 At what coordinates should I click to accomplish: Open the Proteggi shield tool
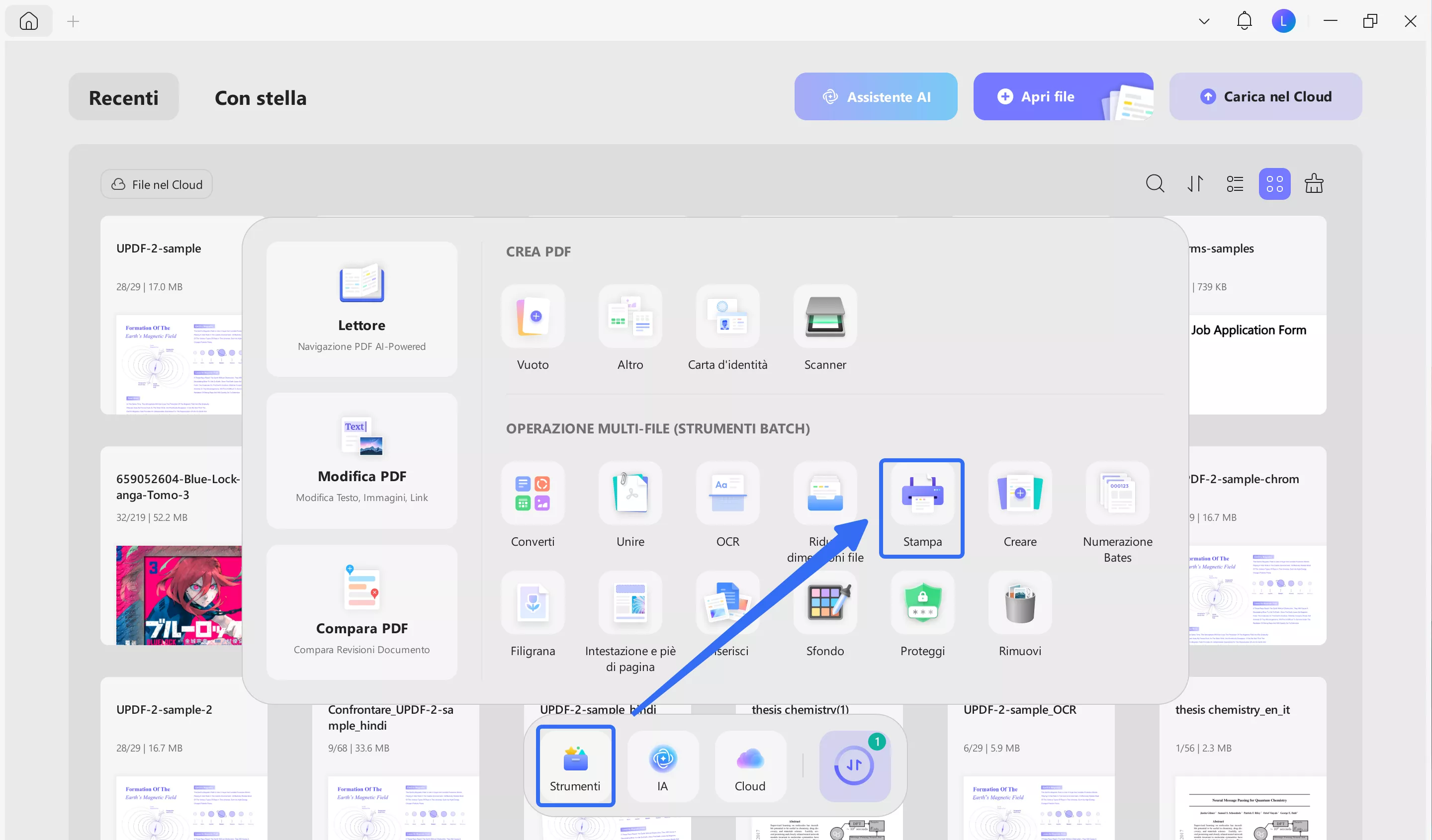922,602
